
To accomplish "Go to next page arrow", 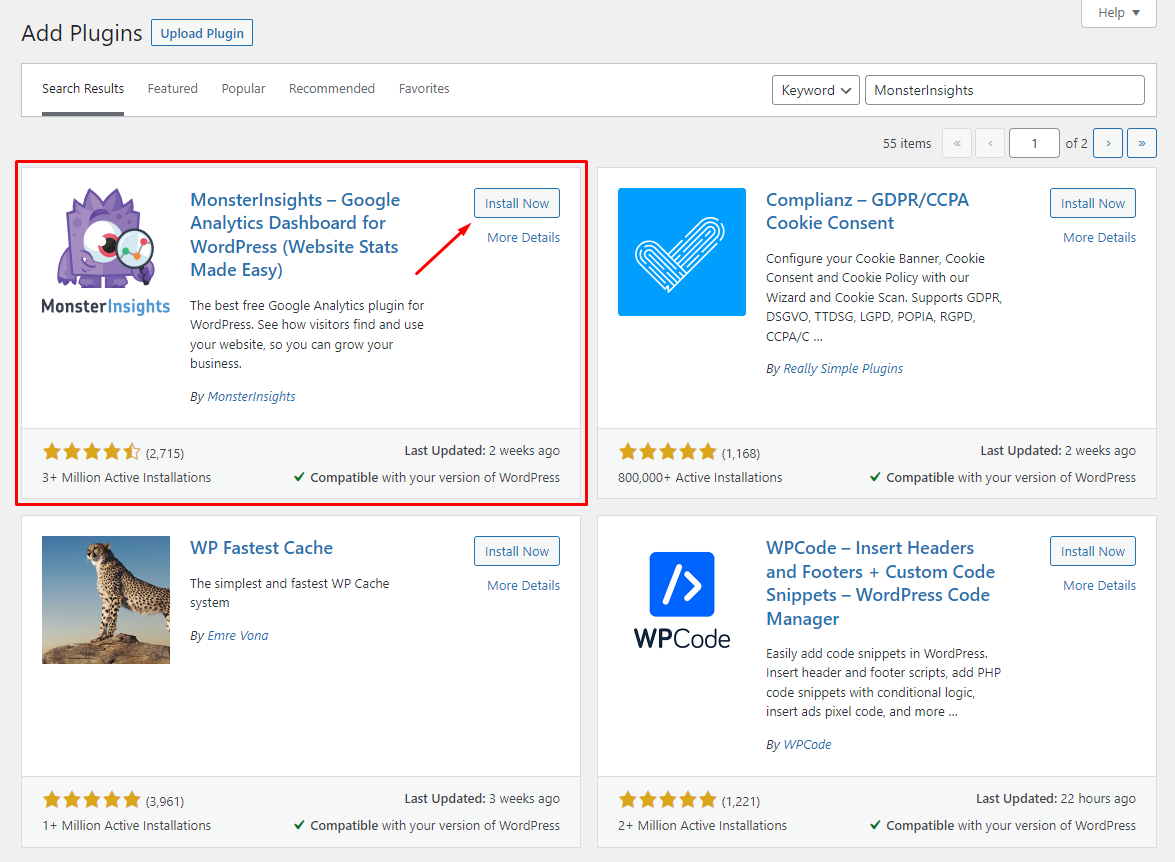I will (x=1108, y=143).
